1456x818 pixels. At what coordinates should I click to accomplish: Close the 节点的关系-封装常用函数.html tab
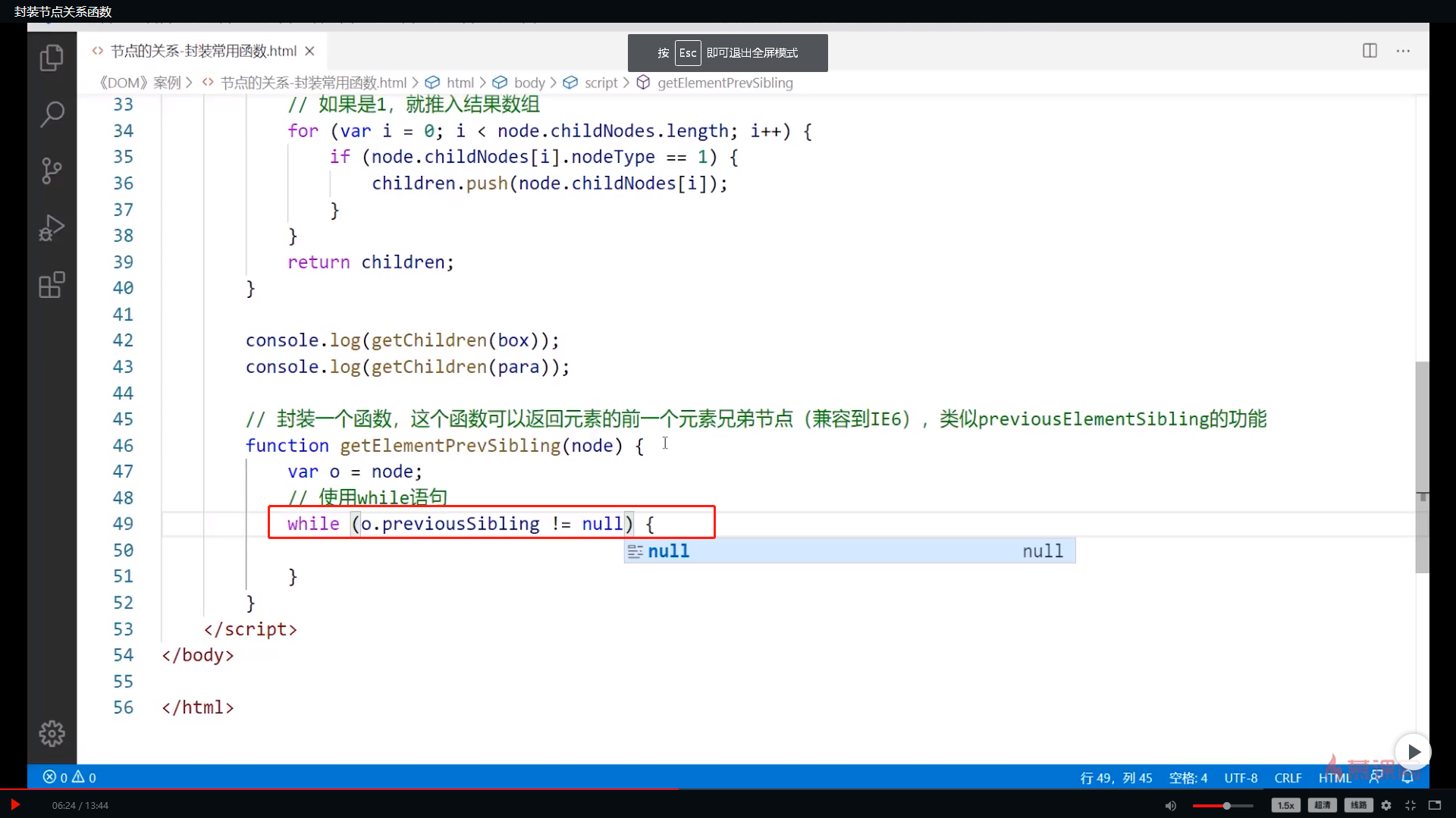309,51
